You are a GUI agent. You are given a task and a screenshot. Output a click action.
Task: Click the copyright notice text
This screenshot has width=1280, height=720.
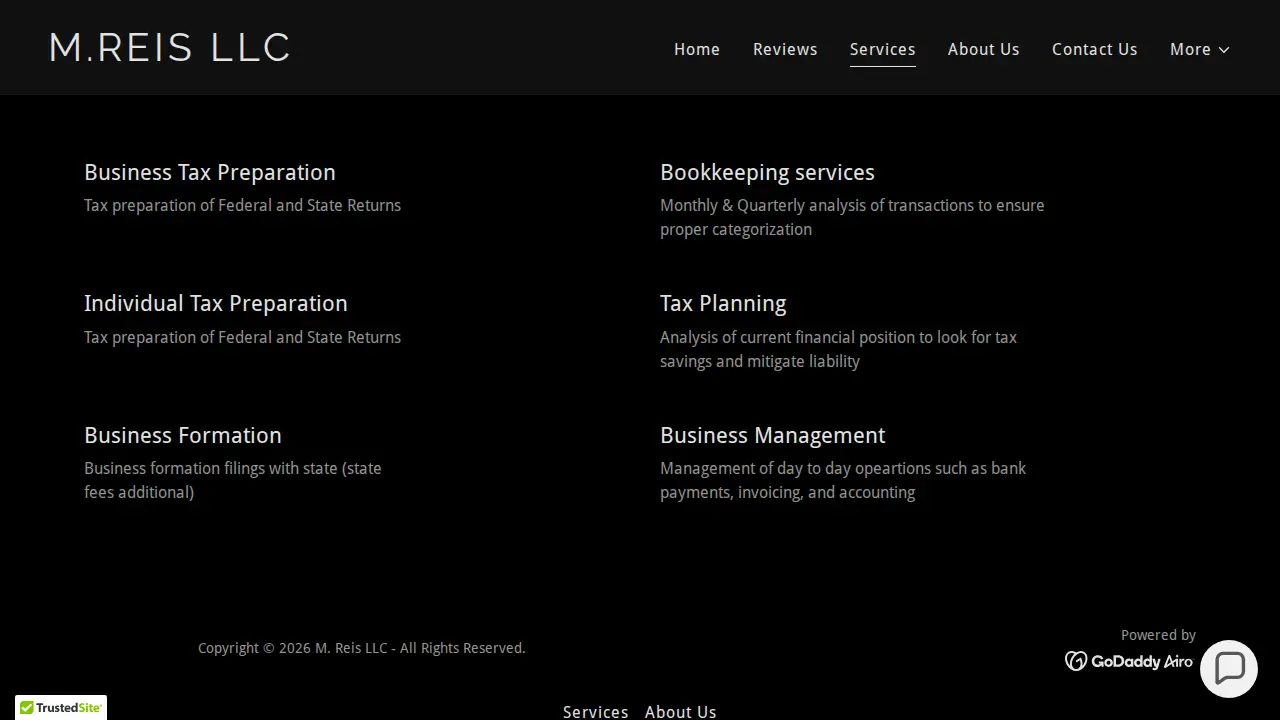click(362, 648)
